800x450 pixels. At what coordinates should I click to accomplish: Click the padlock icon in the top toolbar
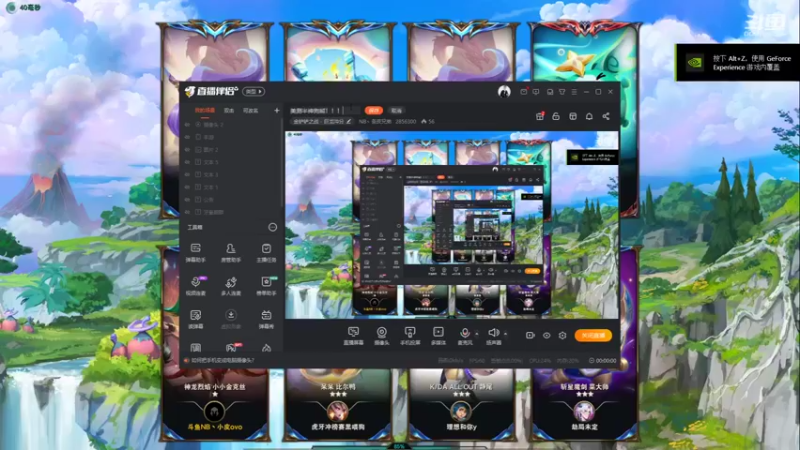(556, 116)
